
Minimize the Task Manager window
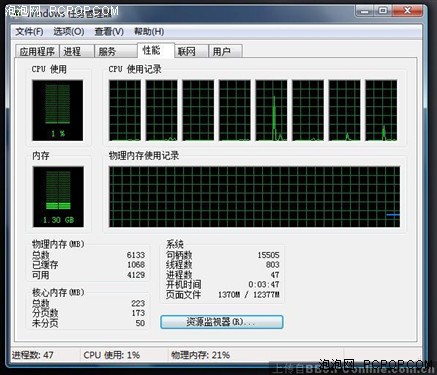click(365, 11)
